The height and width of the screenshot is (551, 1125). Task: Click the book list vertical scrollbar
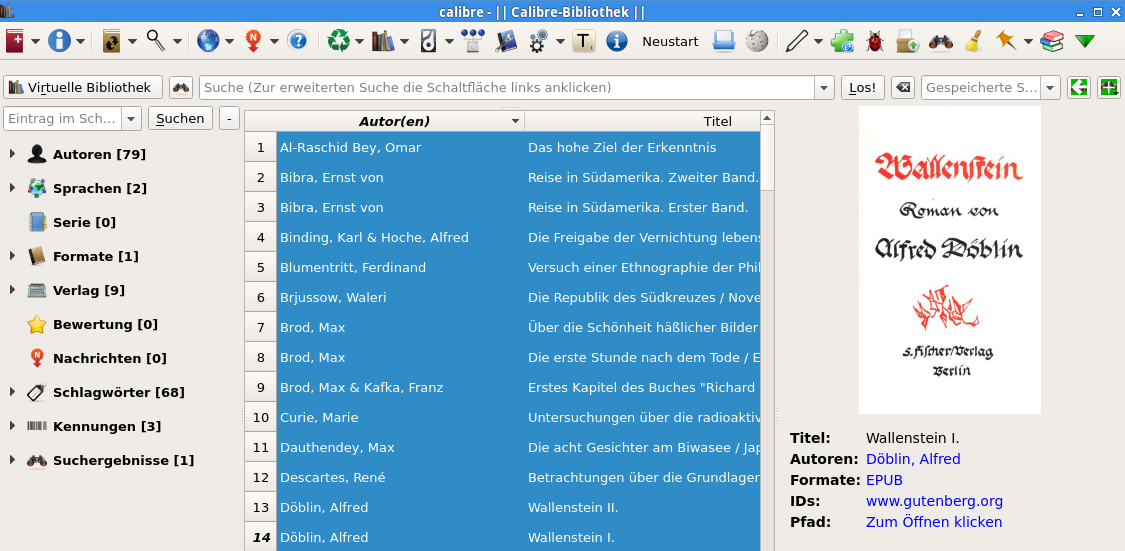click(x=767, y=330)
